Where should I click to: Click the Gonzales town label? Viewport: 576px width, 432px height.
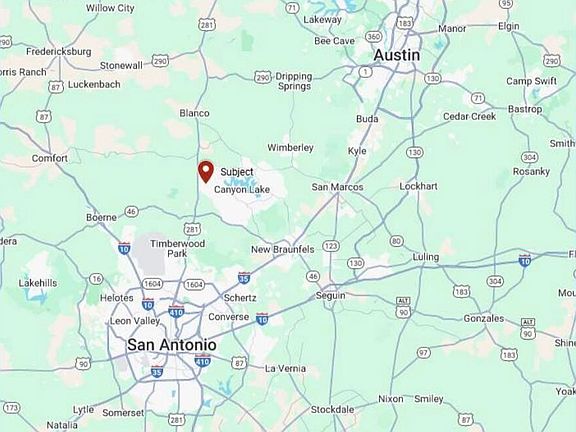pyautogui.click(x=483, y=318)
